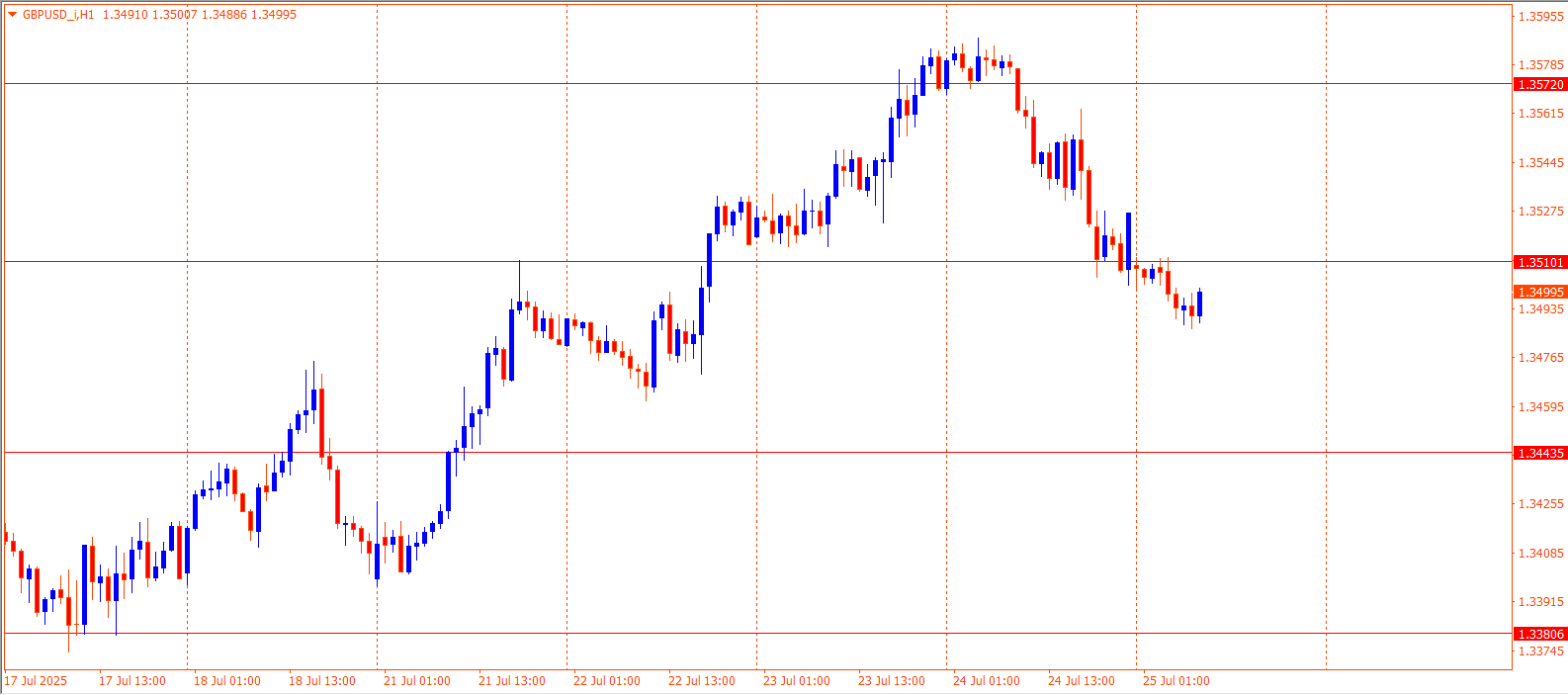Select the red horizontal line at 1.34435 level
1568x695 pixels.
tap(757, 453)
